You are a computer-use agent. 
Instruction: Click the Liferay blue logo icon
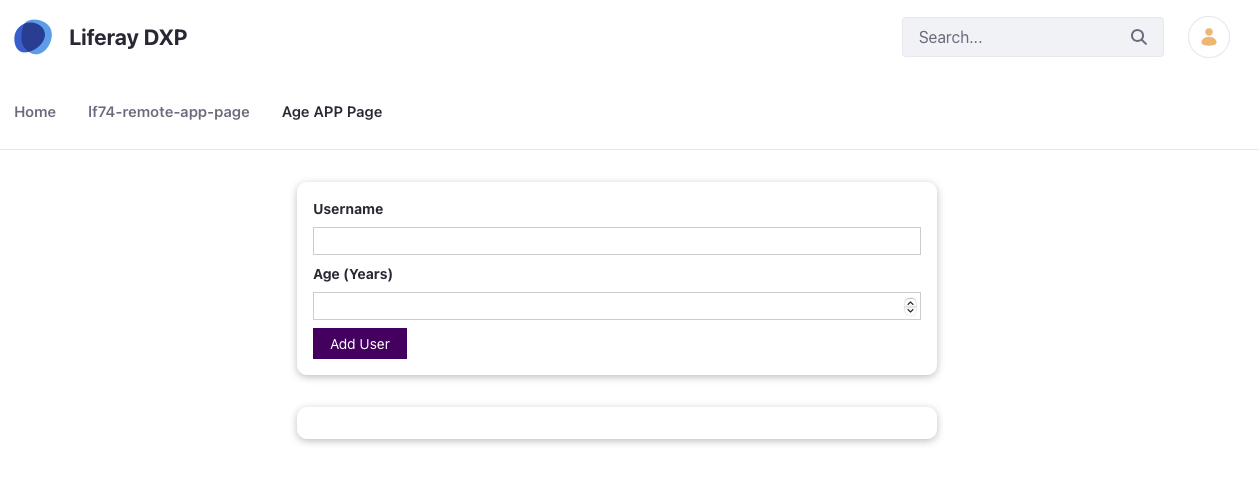[x=33, y=37]
